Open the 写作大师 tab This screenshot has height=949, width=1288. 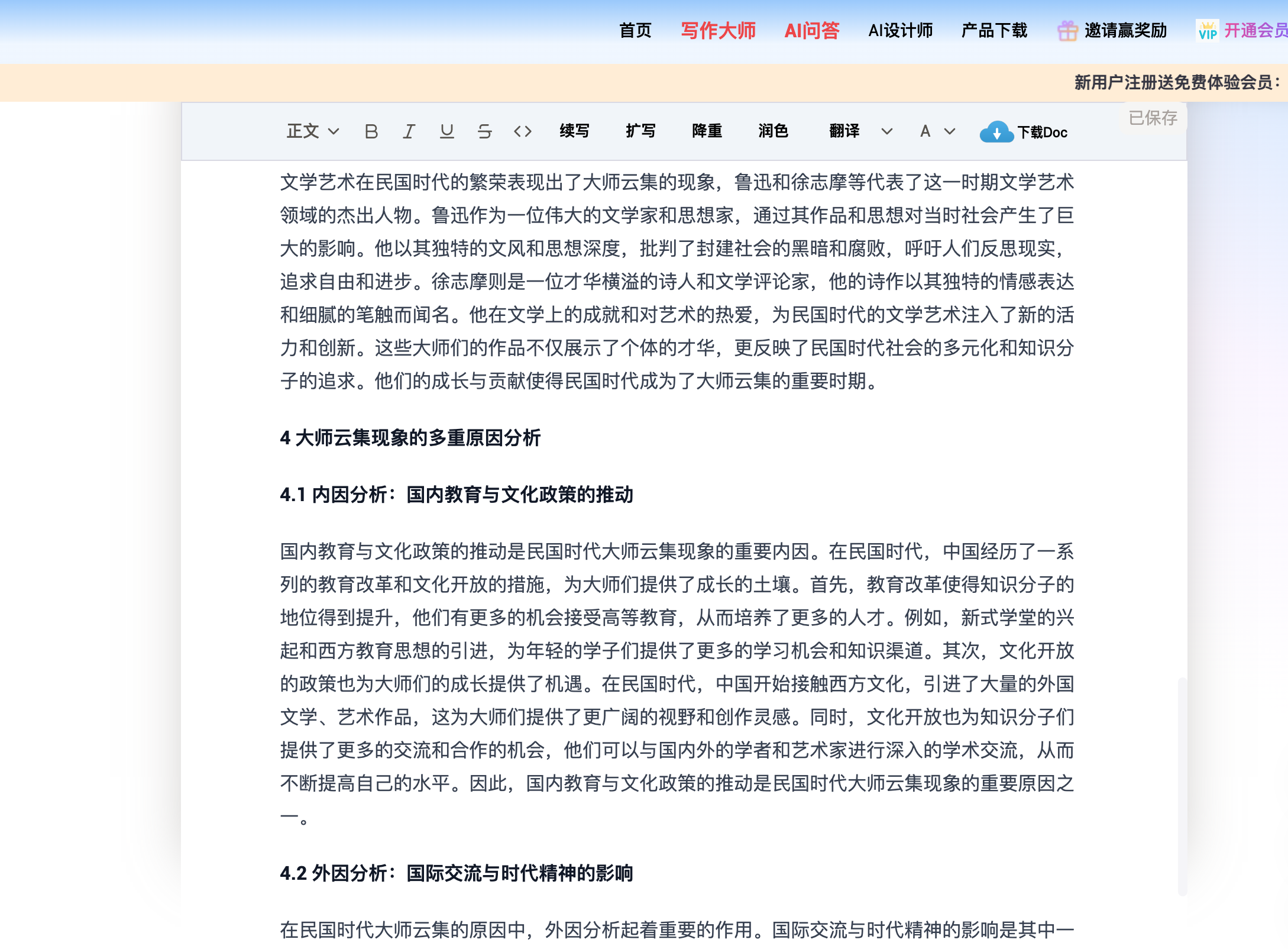click(x=718, y=30)
